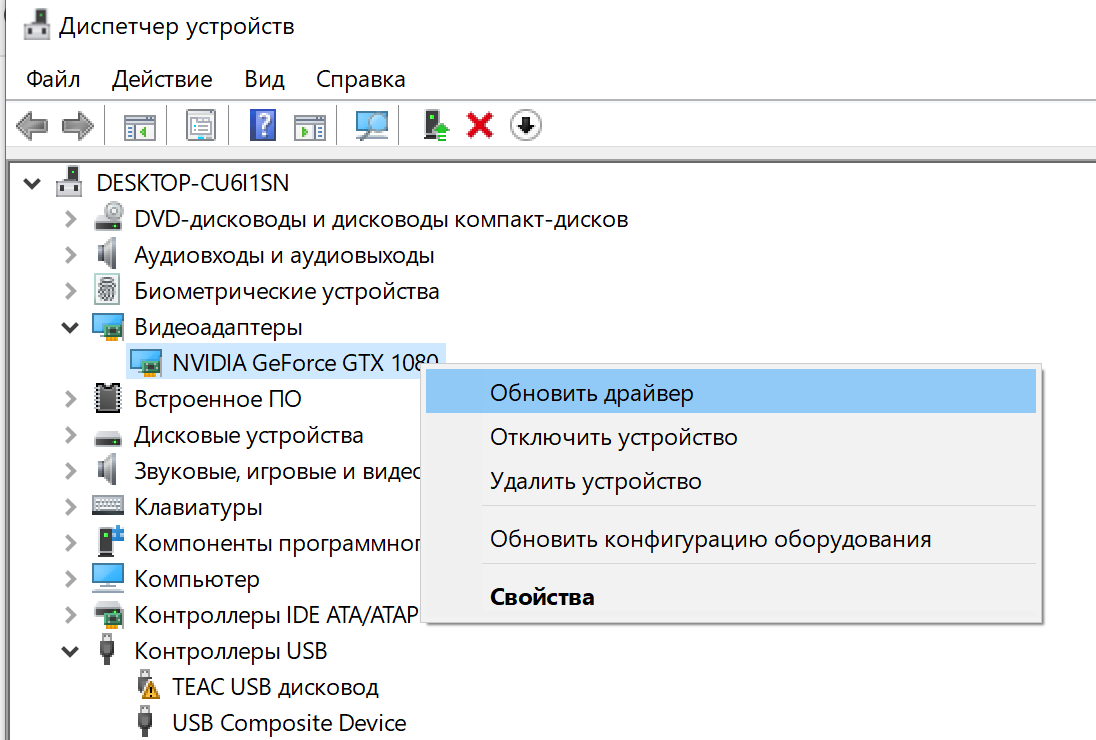Choose Обновить конфигурацию оборудования
Screen dimensions: 1096x740
pyautogui.click(x=730, y=539)
